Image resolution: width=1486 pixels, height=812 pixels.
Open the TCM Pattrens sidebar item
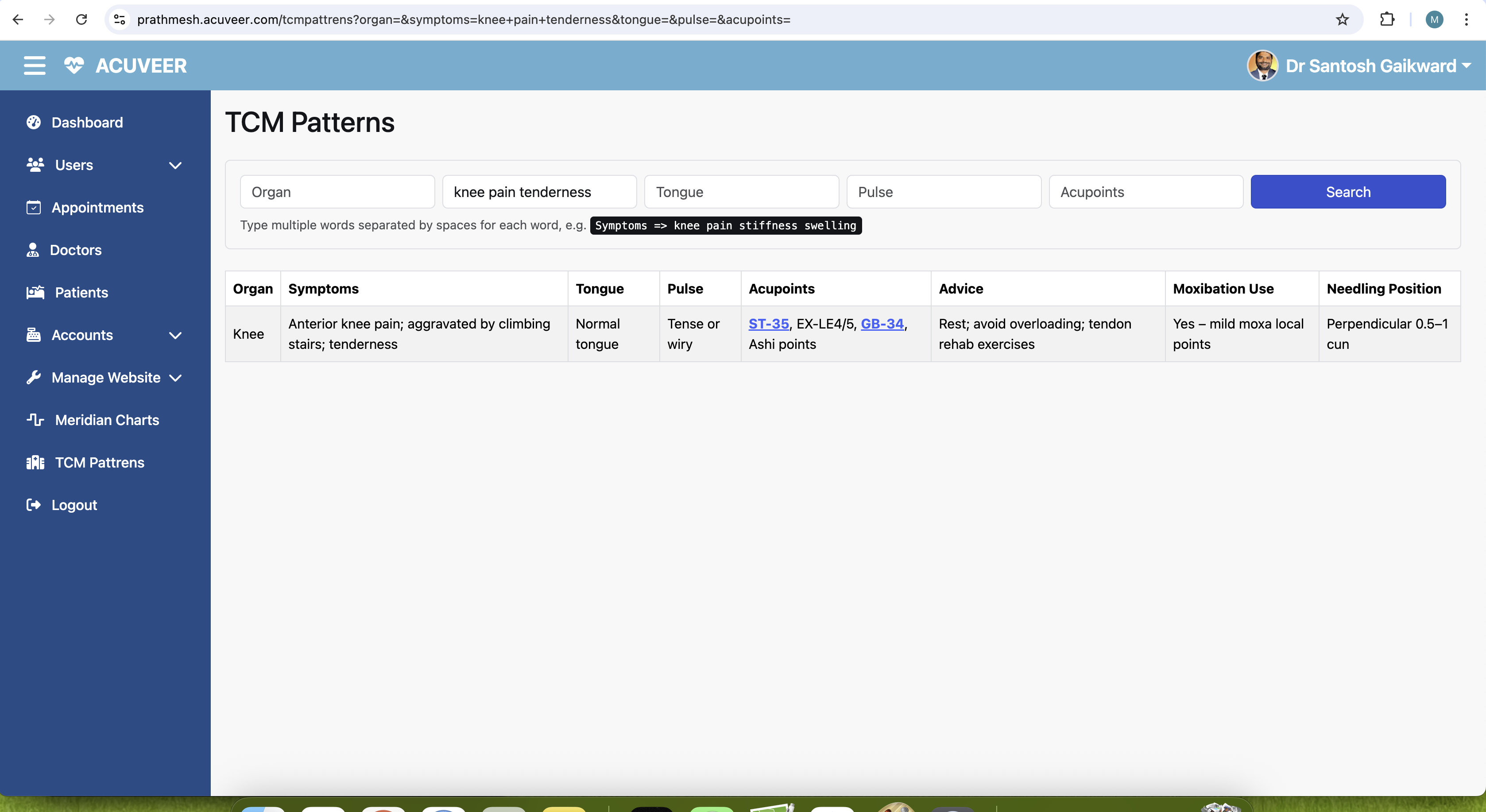pyautogui.click(x=99, y=463)
